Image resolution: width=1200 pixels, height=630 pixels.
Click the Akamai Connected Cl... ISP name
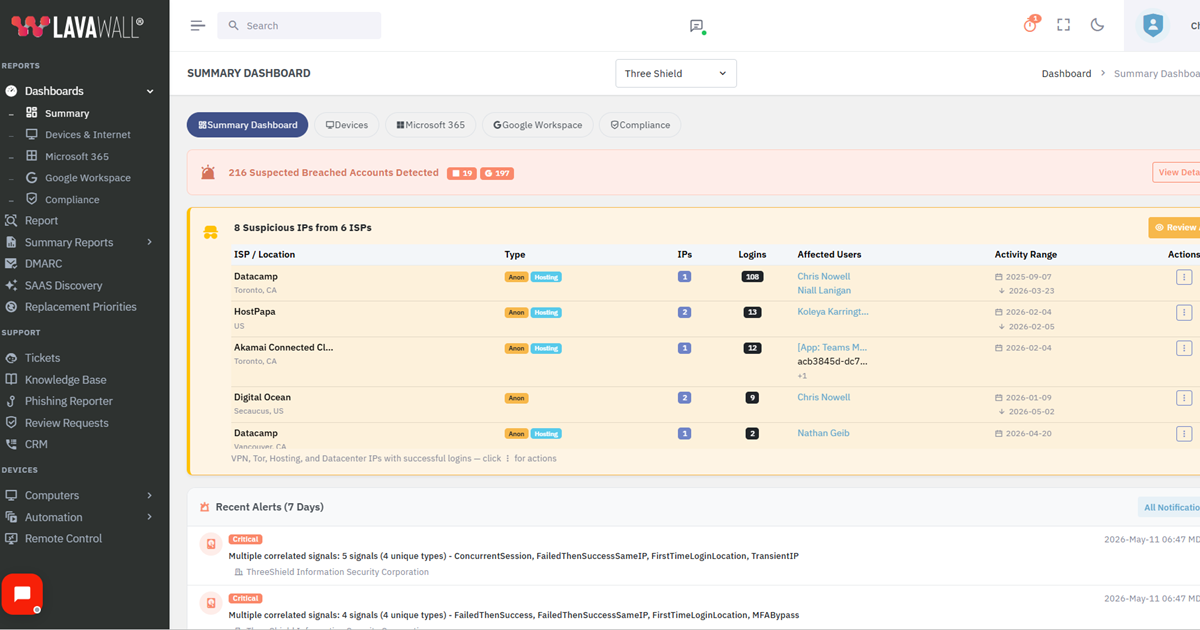[x=284, y=348]
